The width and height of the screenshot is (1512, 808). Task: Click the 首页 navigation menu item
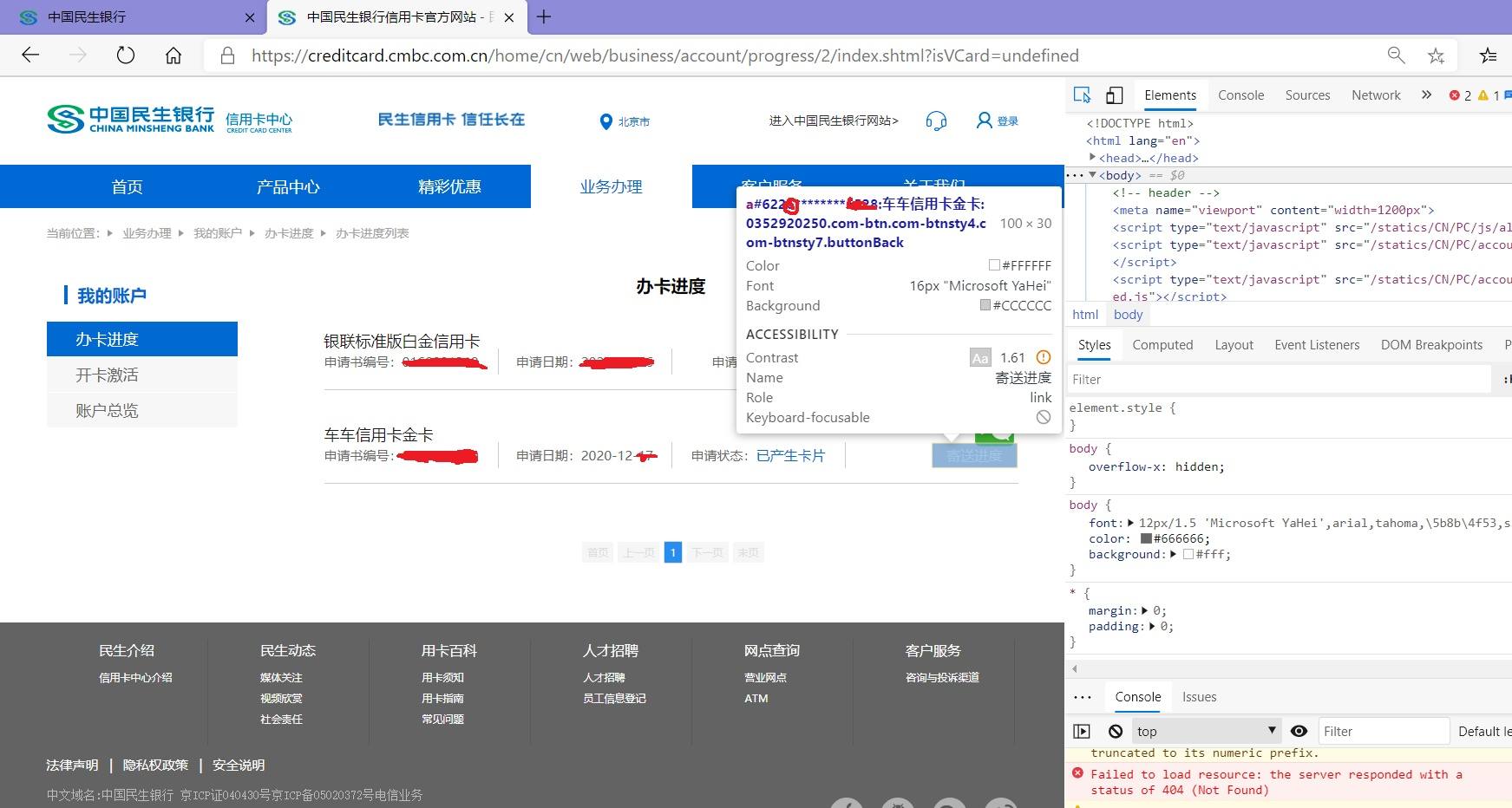[127, 186]
